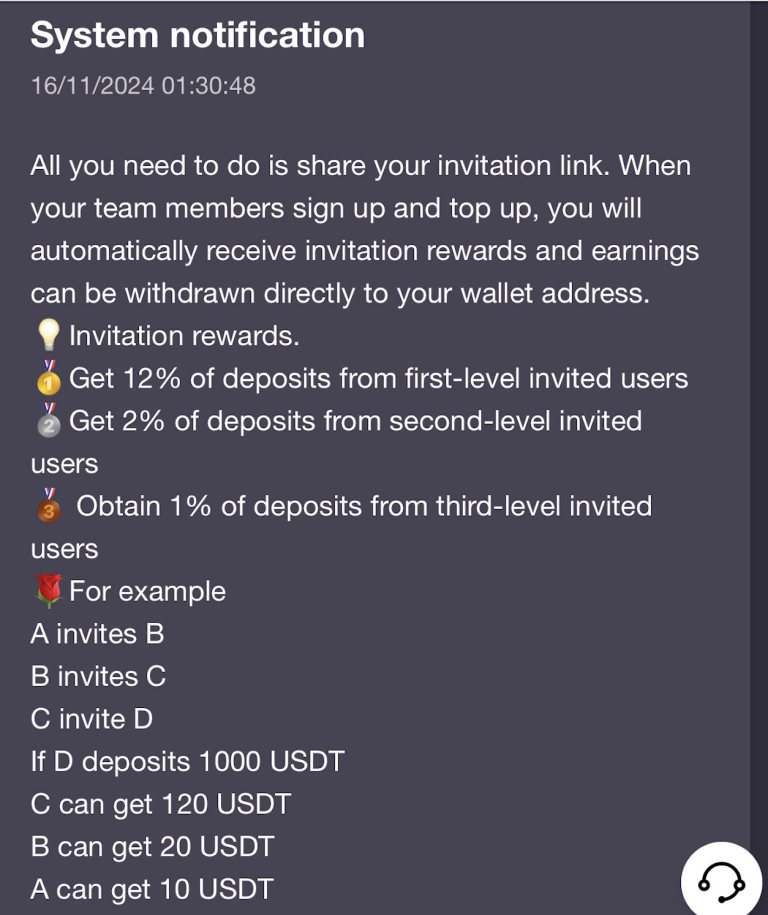Click the "For example" label
Viewport: 768px width, 915px height.
click(147, 591)
